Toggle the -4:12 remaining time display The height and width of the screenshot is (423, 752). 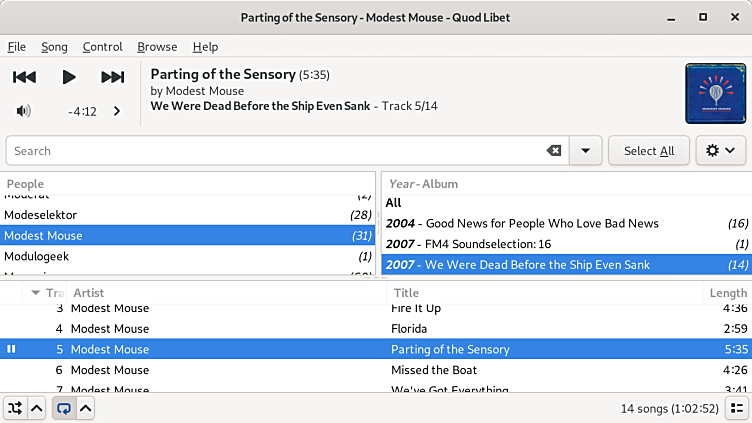coord(82,111)
